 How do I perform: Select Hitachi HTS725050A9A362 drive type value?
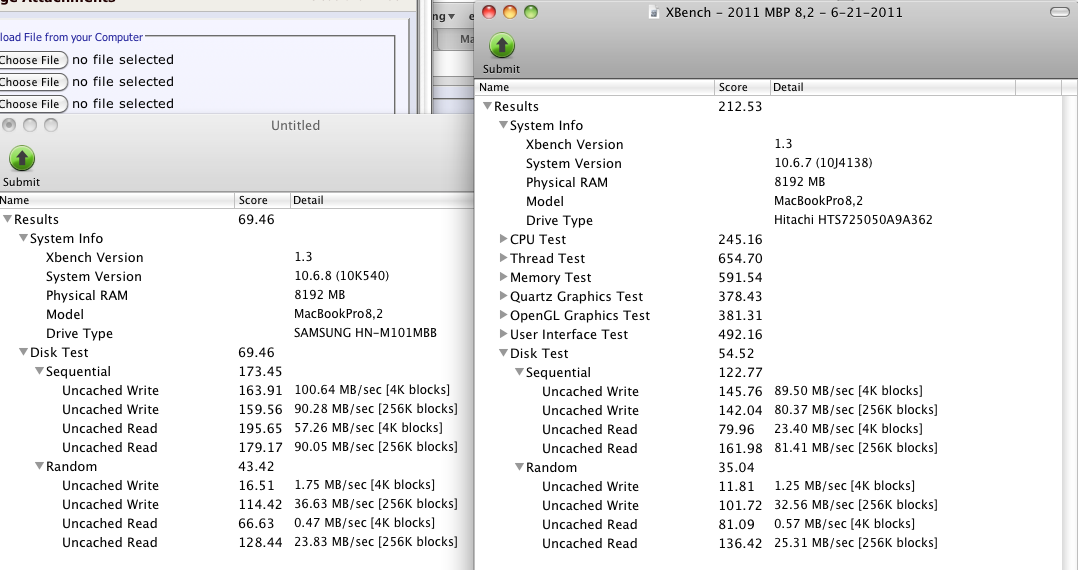coord(853,220)
